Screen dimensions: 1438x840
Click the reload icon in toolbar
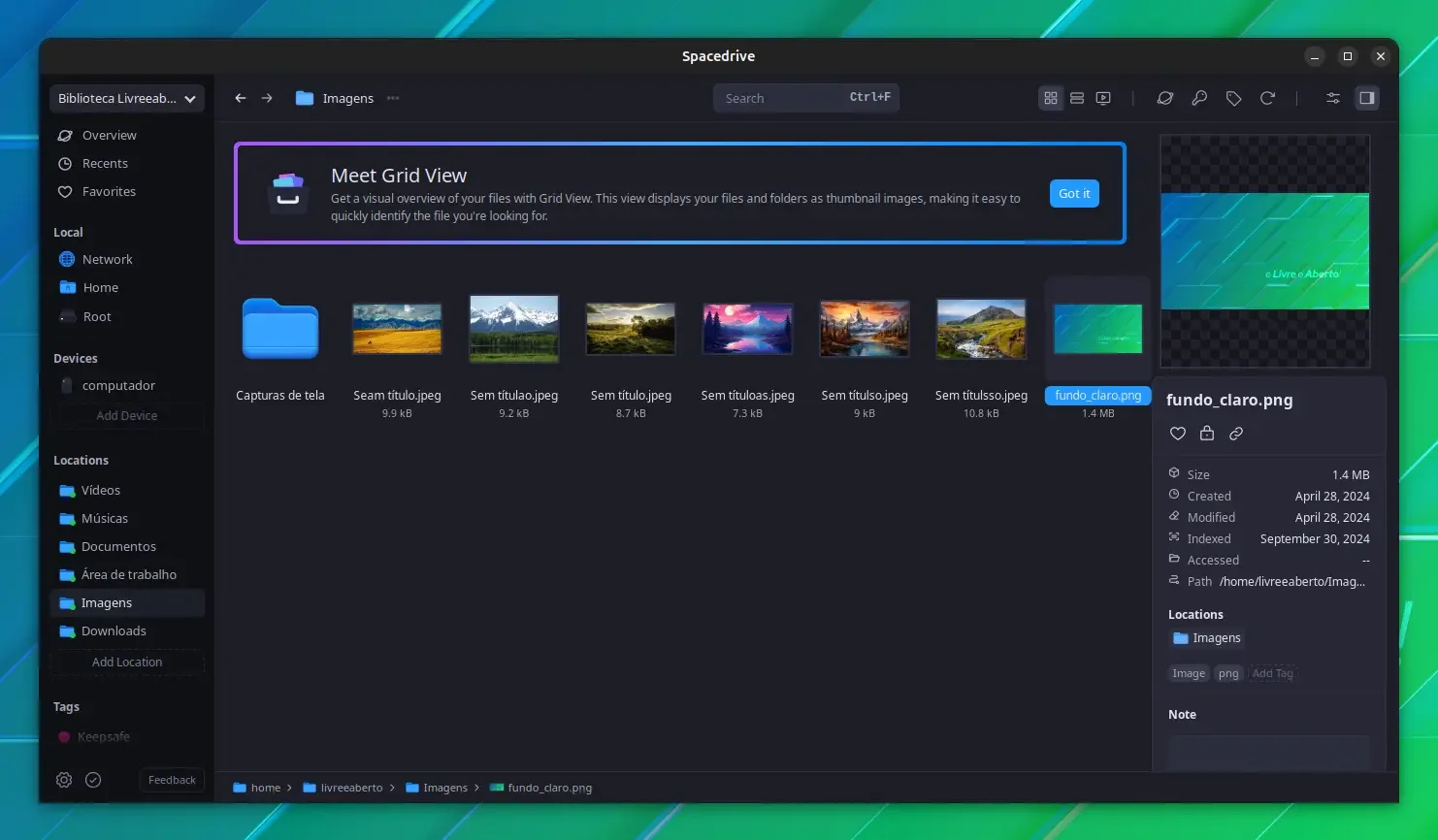[x=1267, y=98]
